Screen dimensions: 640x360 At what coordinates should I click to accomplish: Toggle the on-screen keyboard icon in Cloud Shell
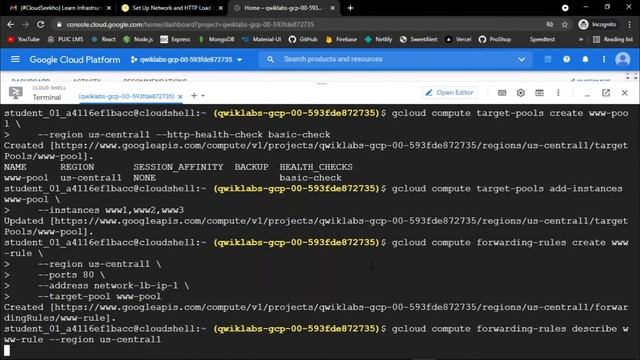tap(502, 93)
